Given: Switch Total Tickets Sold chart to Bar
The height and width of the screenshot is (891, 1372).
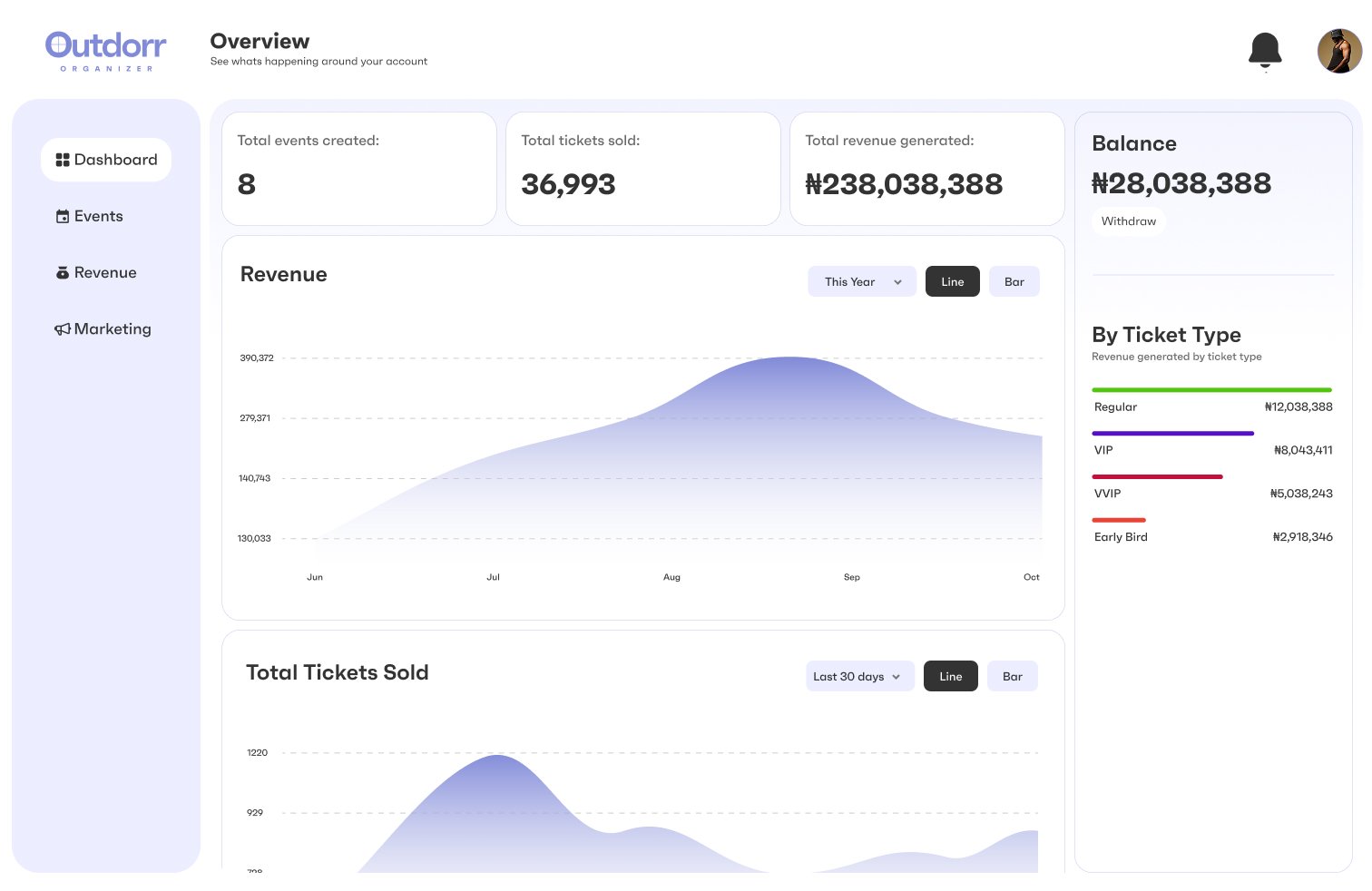Looking at the screenshot, I should tap(1012, 676).
